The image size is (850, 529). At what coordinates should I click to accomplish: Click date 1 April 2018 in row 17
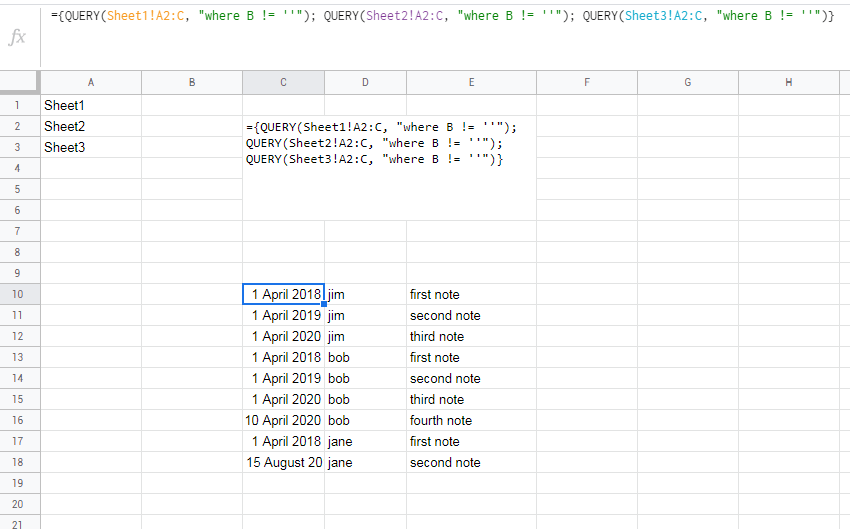tap(284, 441)
